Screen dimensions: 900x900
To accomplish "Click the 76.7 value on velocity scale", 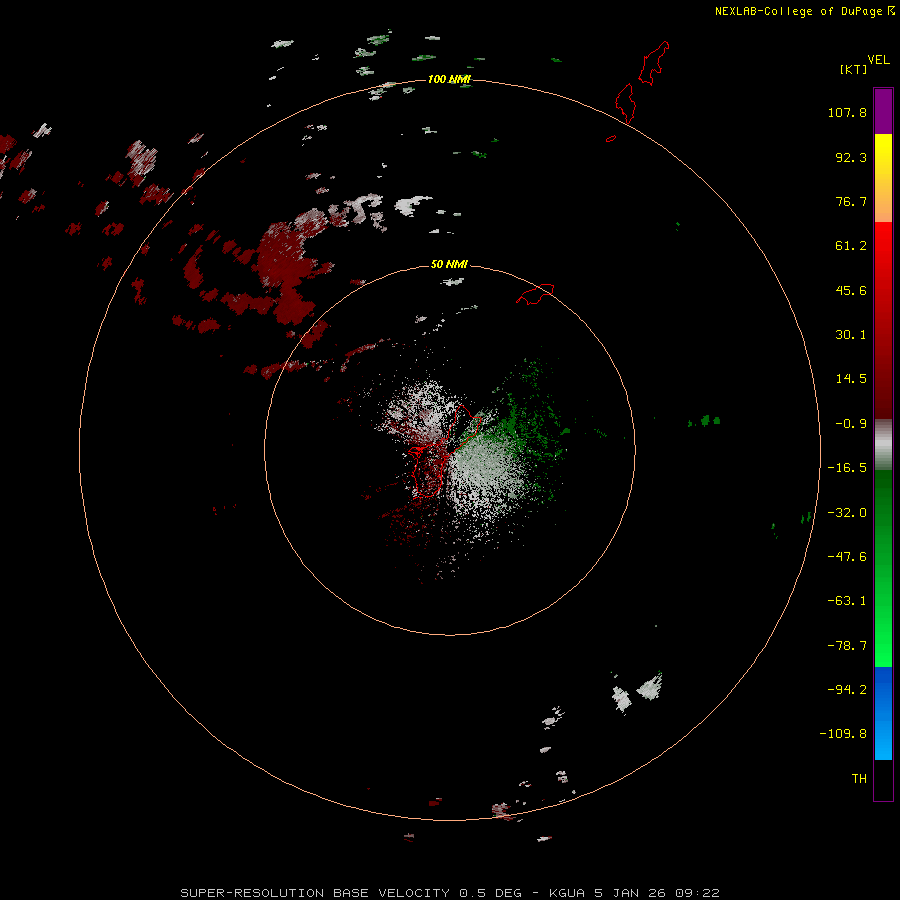I will (x=851, y=201).
